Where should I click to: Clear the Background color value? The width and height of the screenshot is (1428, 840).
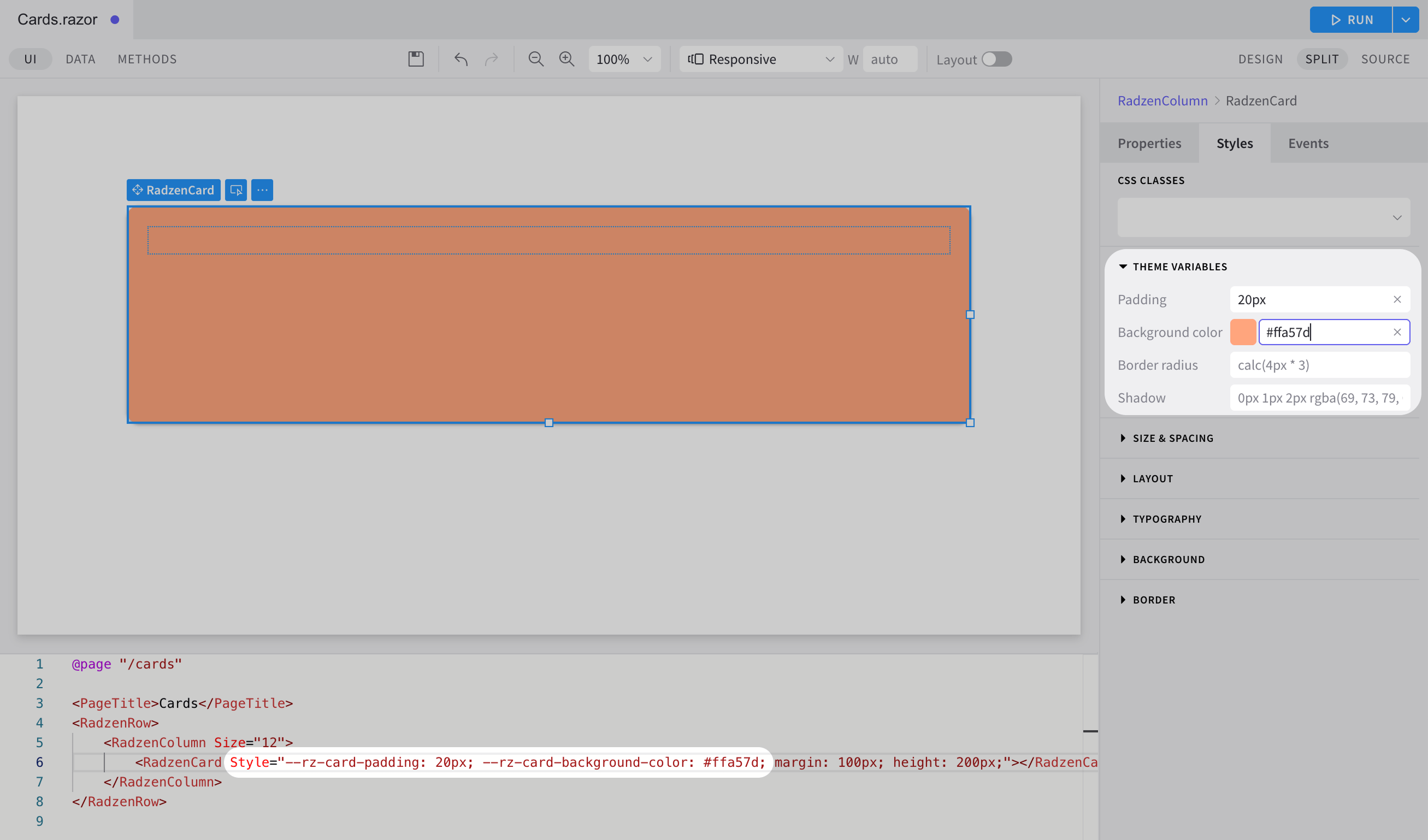(1397, 332)
